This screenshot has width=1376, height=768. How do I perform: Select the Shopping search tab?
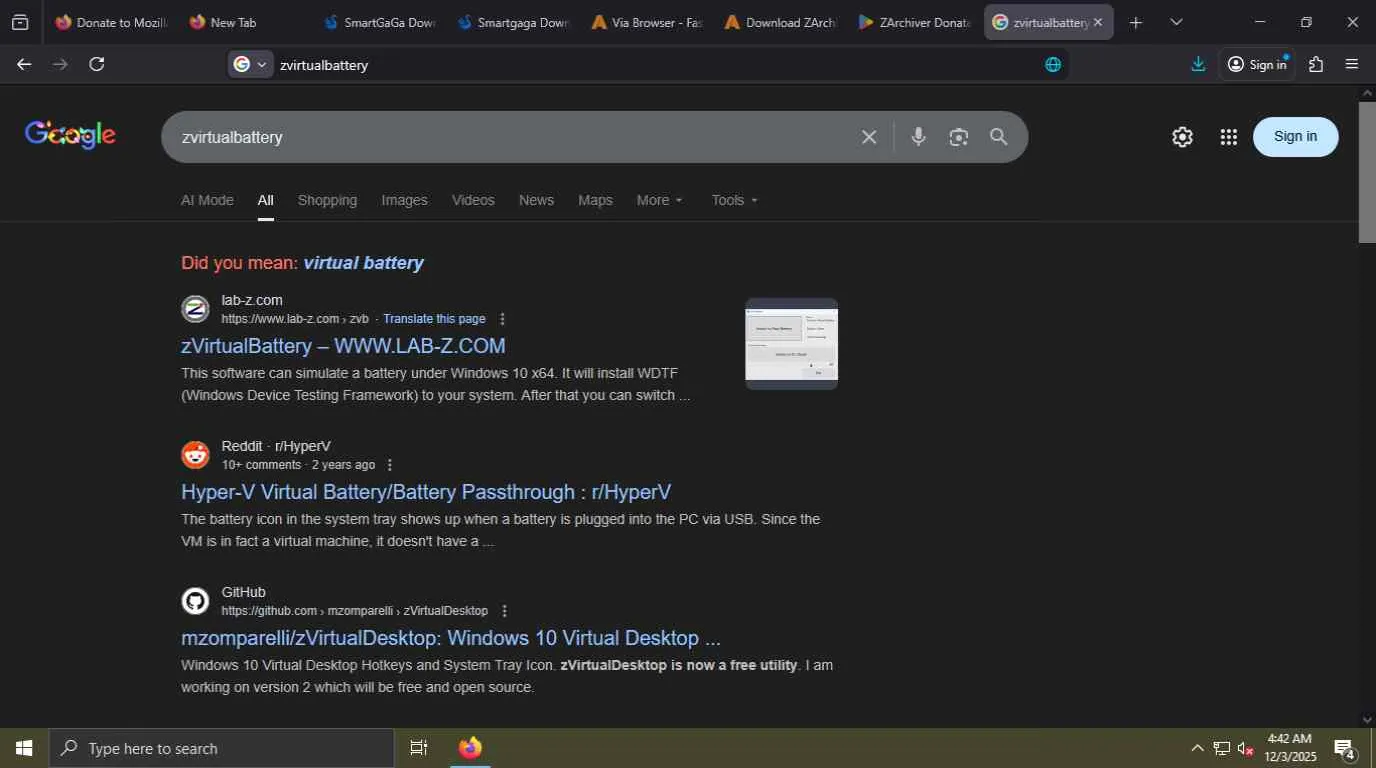[x=327, y=200]
